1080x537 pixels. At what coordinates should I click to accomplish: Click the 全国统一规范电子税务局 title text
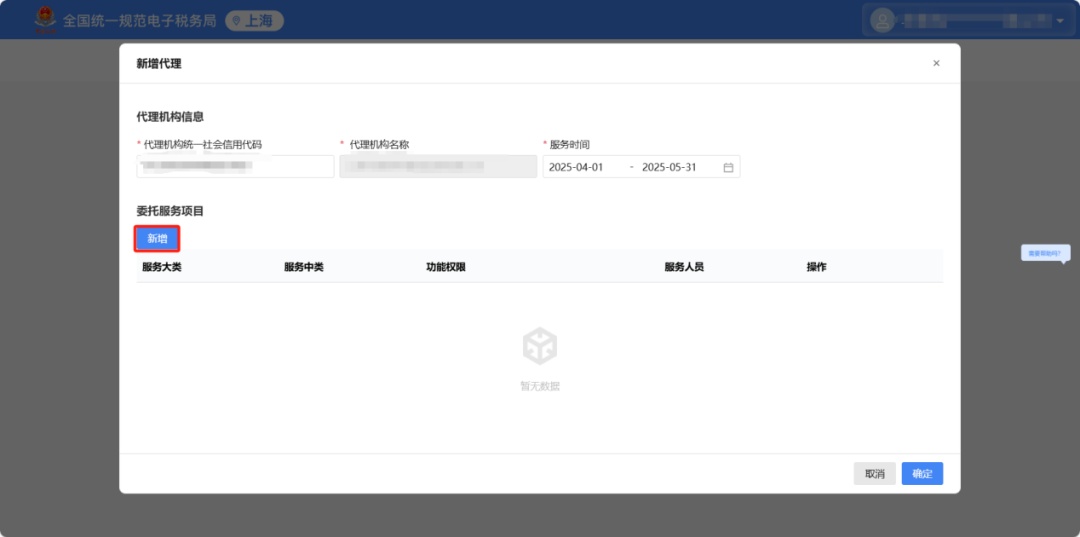click(140, 21)
